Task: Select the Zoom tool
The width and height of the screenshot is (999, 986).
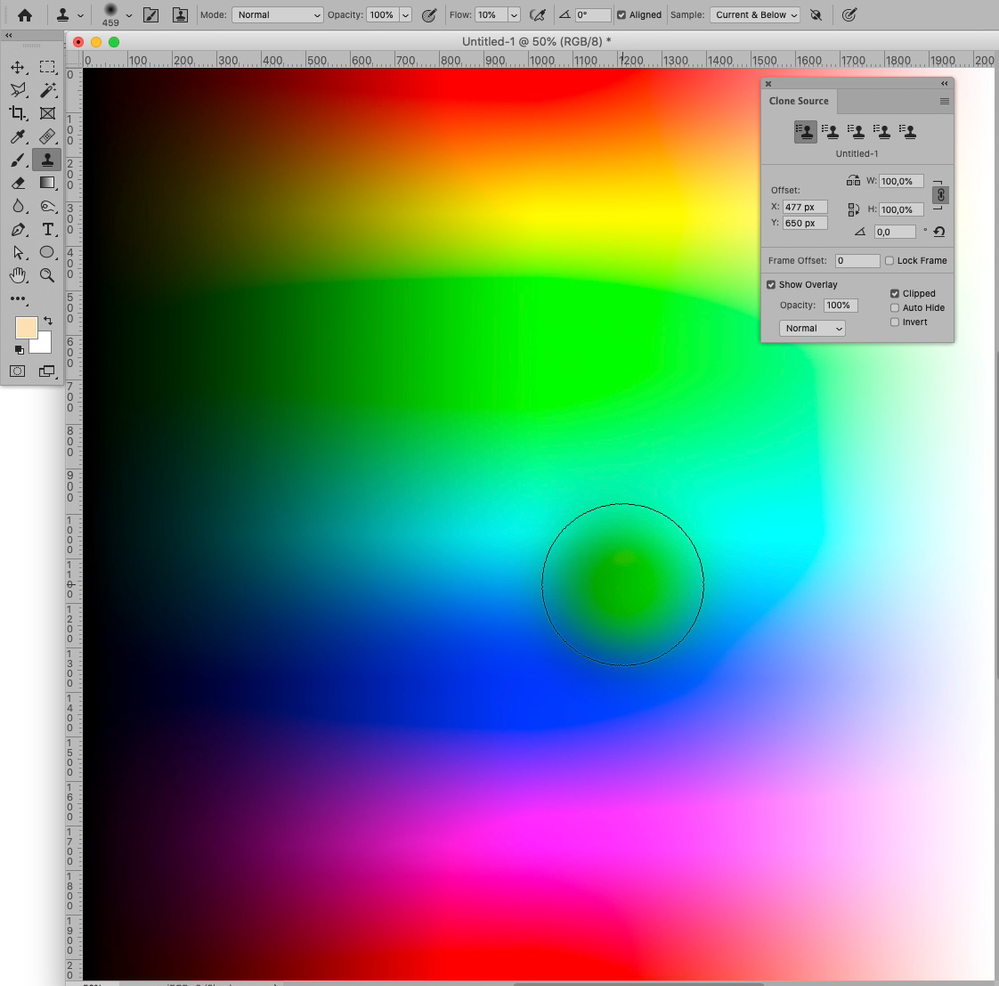Action: (47, 275)
